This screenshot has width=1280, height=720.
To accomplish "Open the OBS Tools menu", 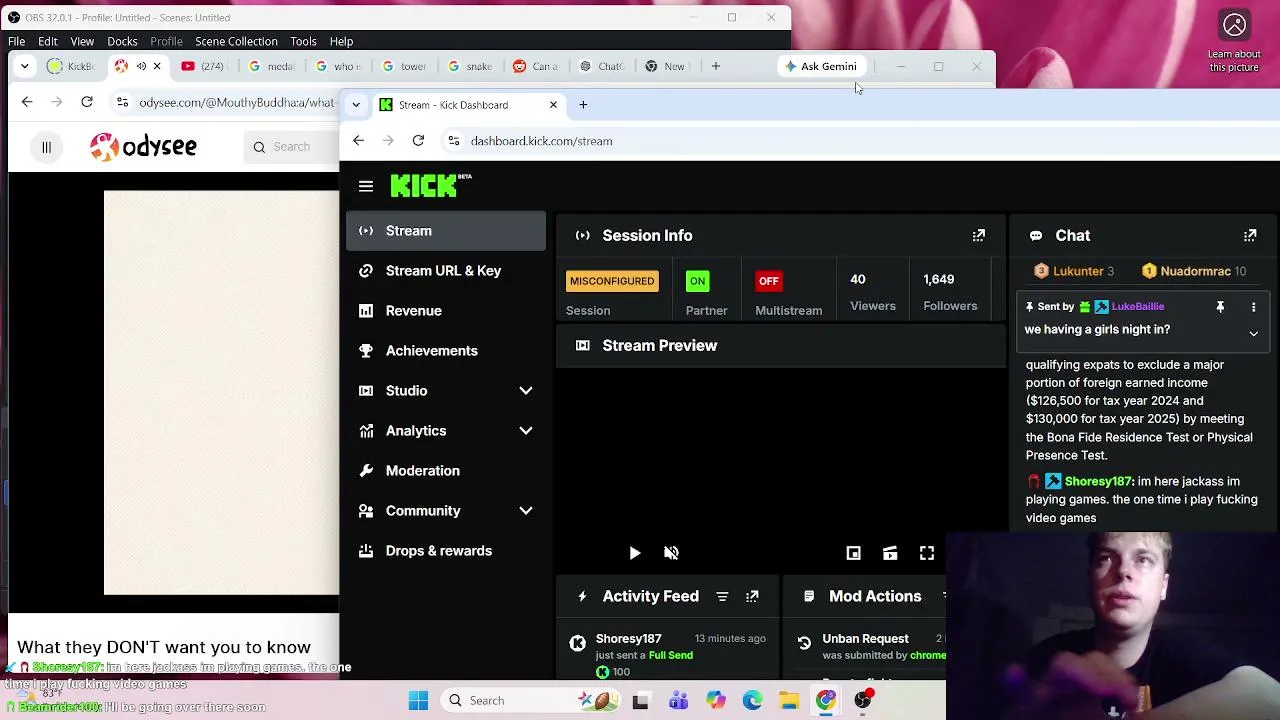I will [303, 41].
